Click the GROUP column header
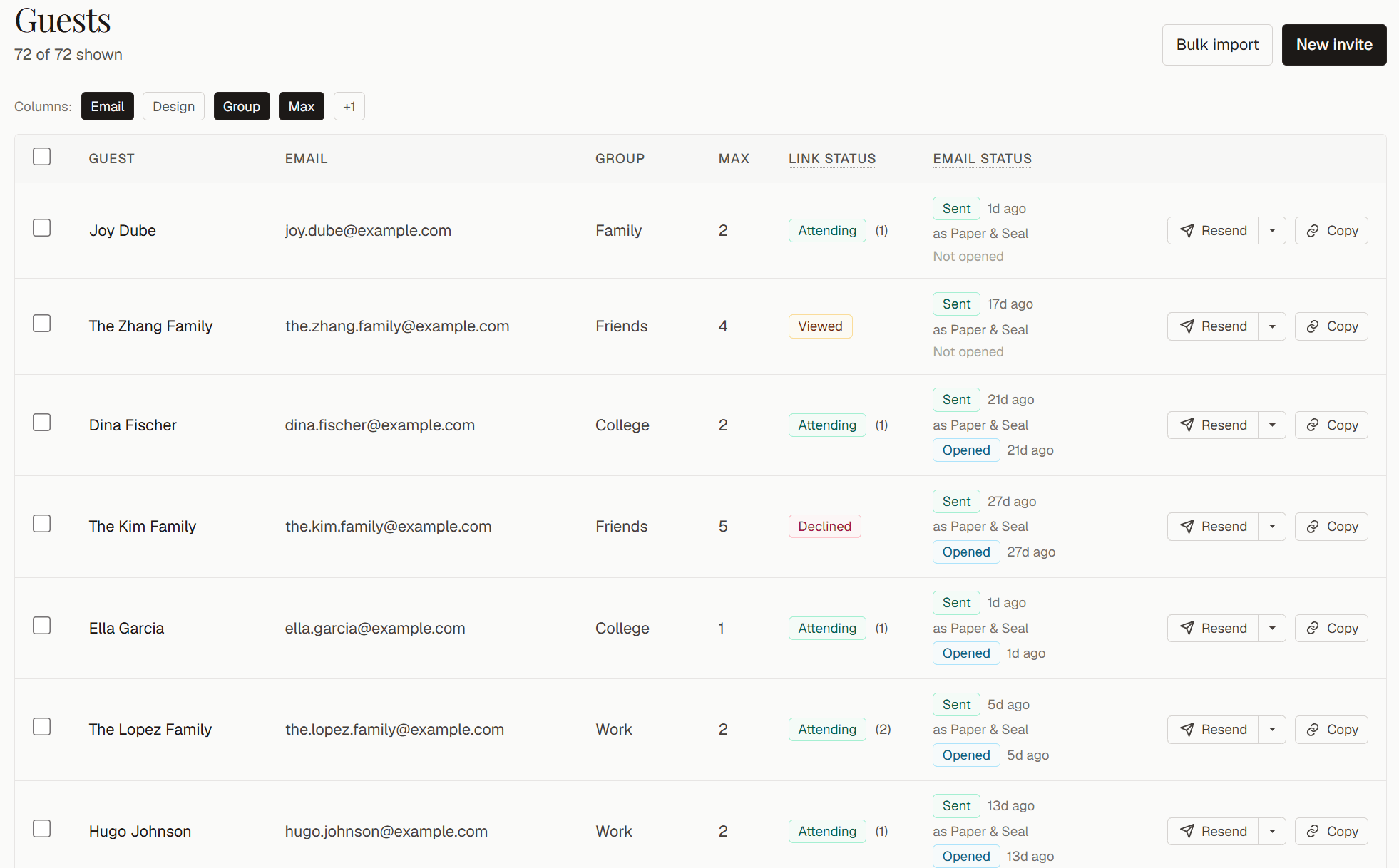The height and width of the screenshot is (868, 1399). pos(620,159)
